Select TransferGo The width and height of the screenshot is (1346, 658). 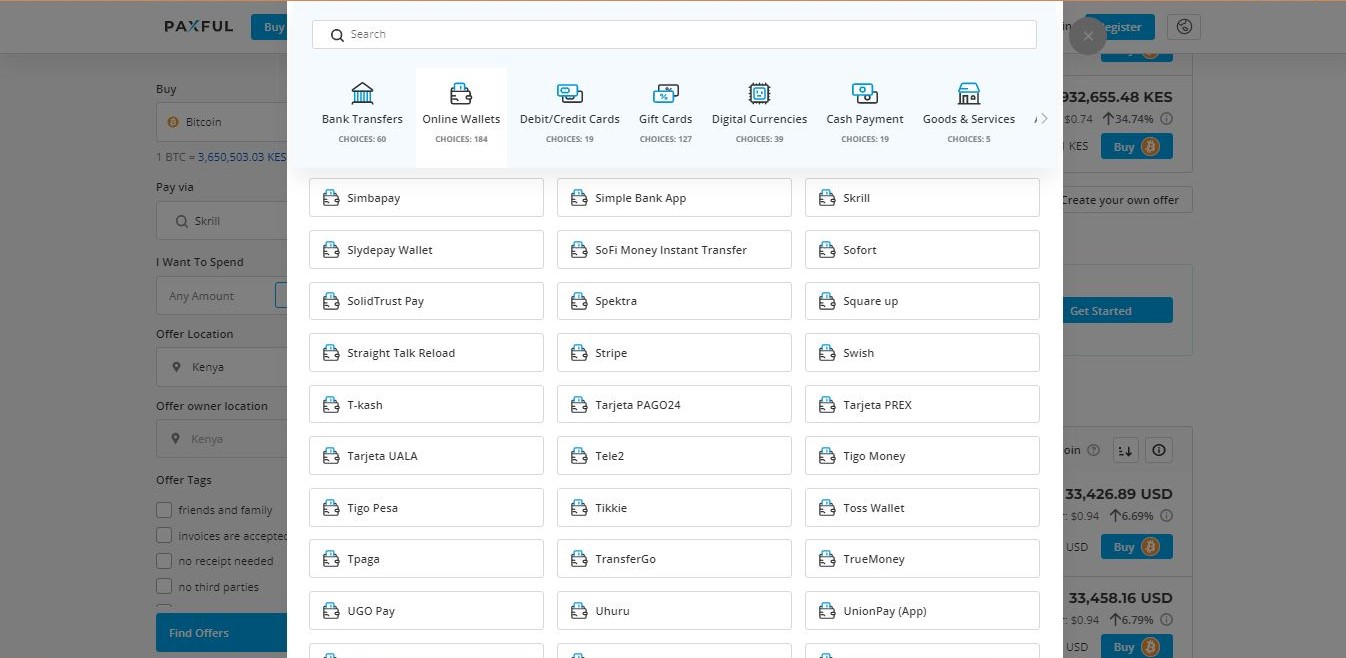674,559
